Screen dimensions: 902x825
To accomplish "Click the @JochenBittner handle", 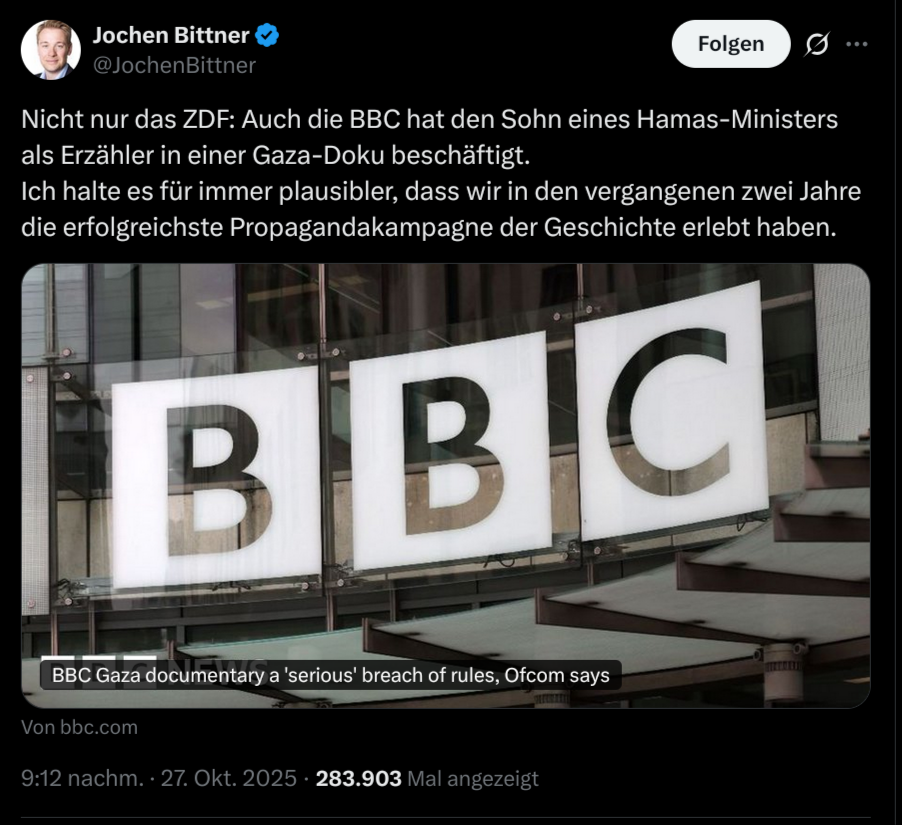I will pos(174,65).
